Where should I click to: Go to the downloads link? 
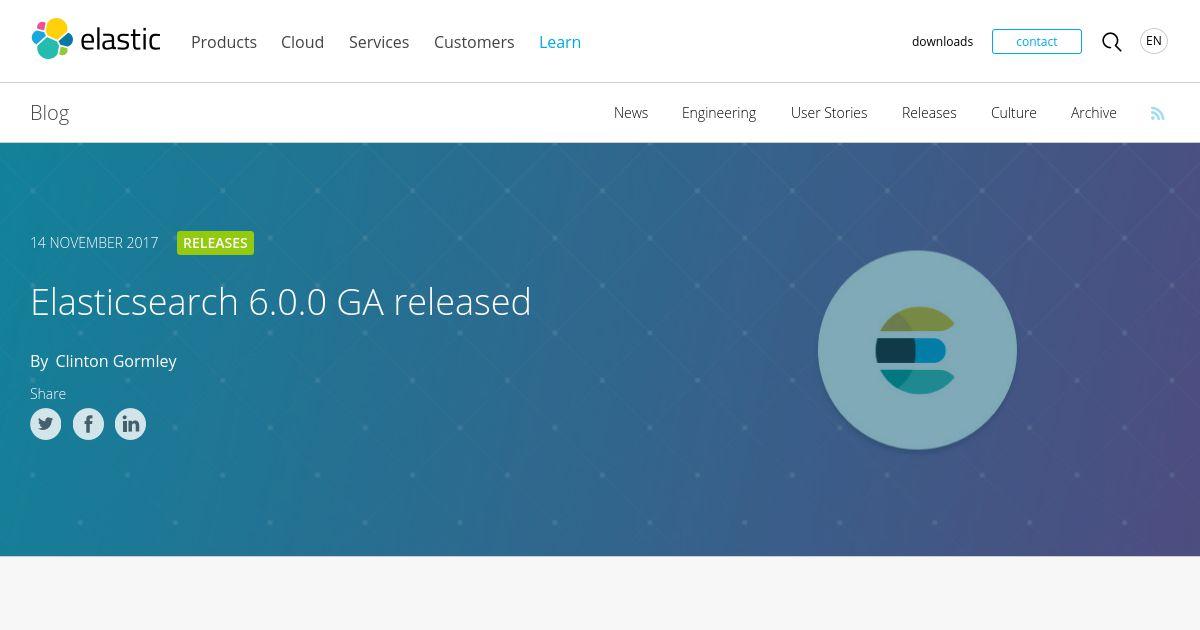[942, 42]
